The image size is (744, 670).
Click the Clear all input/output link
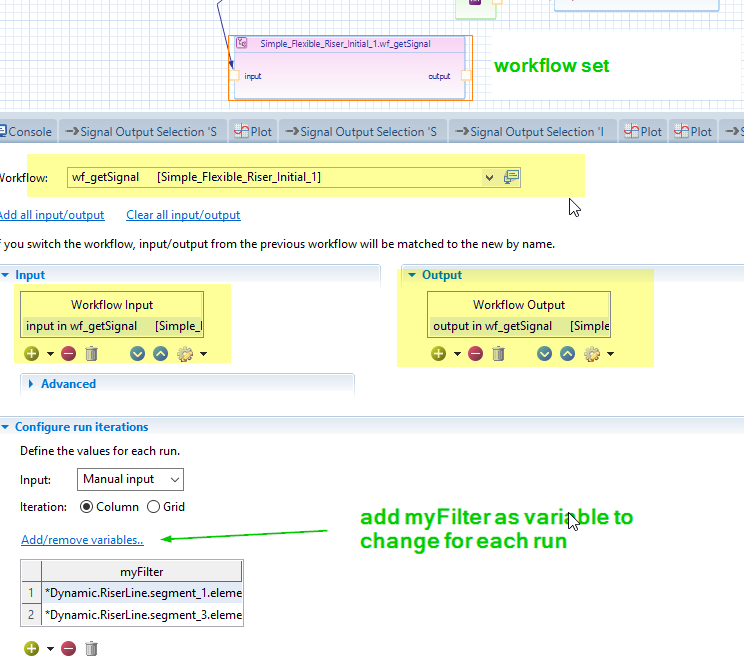pyautogui.click(x=183, y=215)
